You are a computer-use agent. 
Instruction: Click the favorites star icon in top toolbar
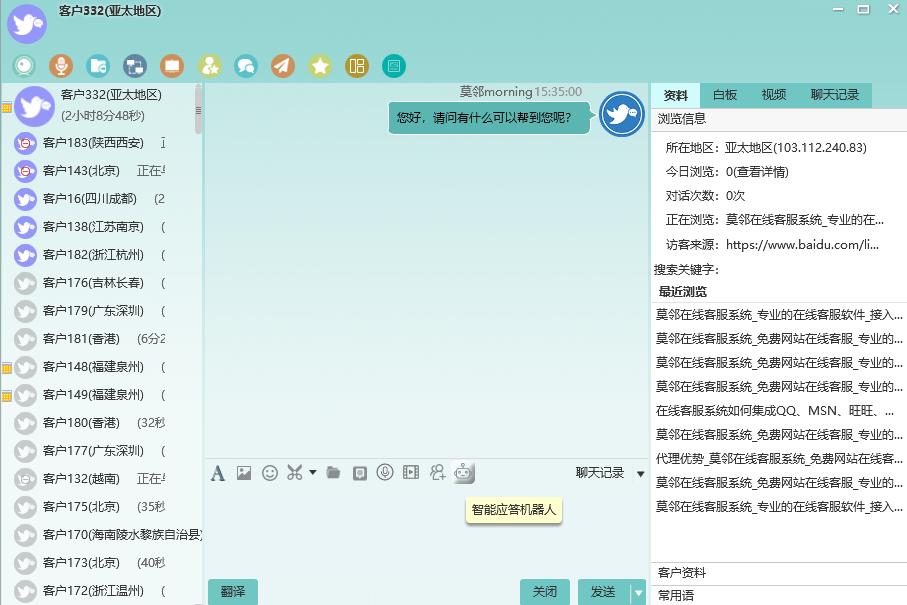(319, 65)
